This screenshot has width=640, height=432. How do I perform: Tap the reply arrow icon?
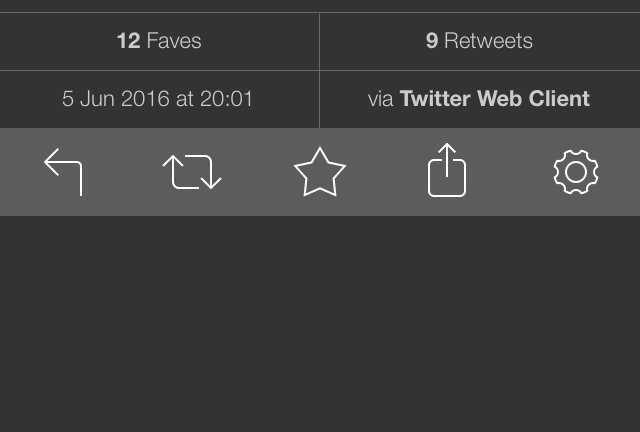tap(63, 172)
